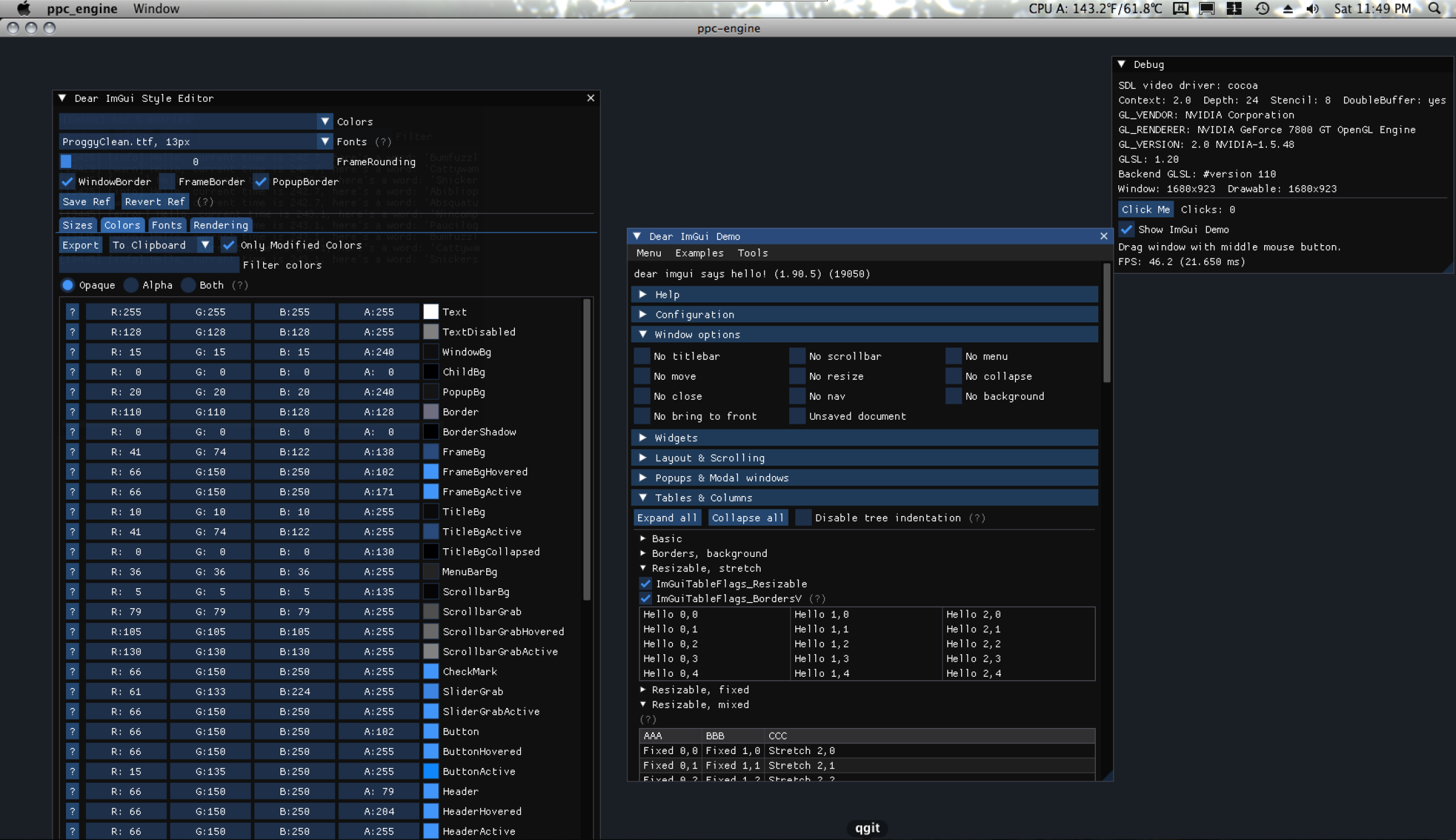Viewport: 1456px width, 840px height.
Task: Open the Text color swatch
Action: 431,312
